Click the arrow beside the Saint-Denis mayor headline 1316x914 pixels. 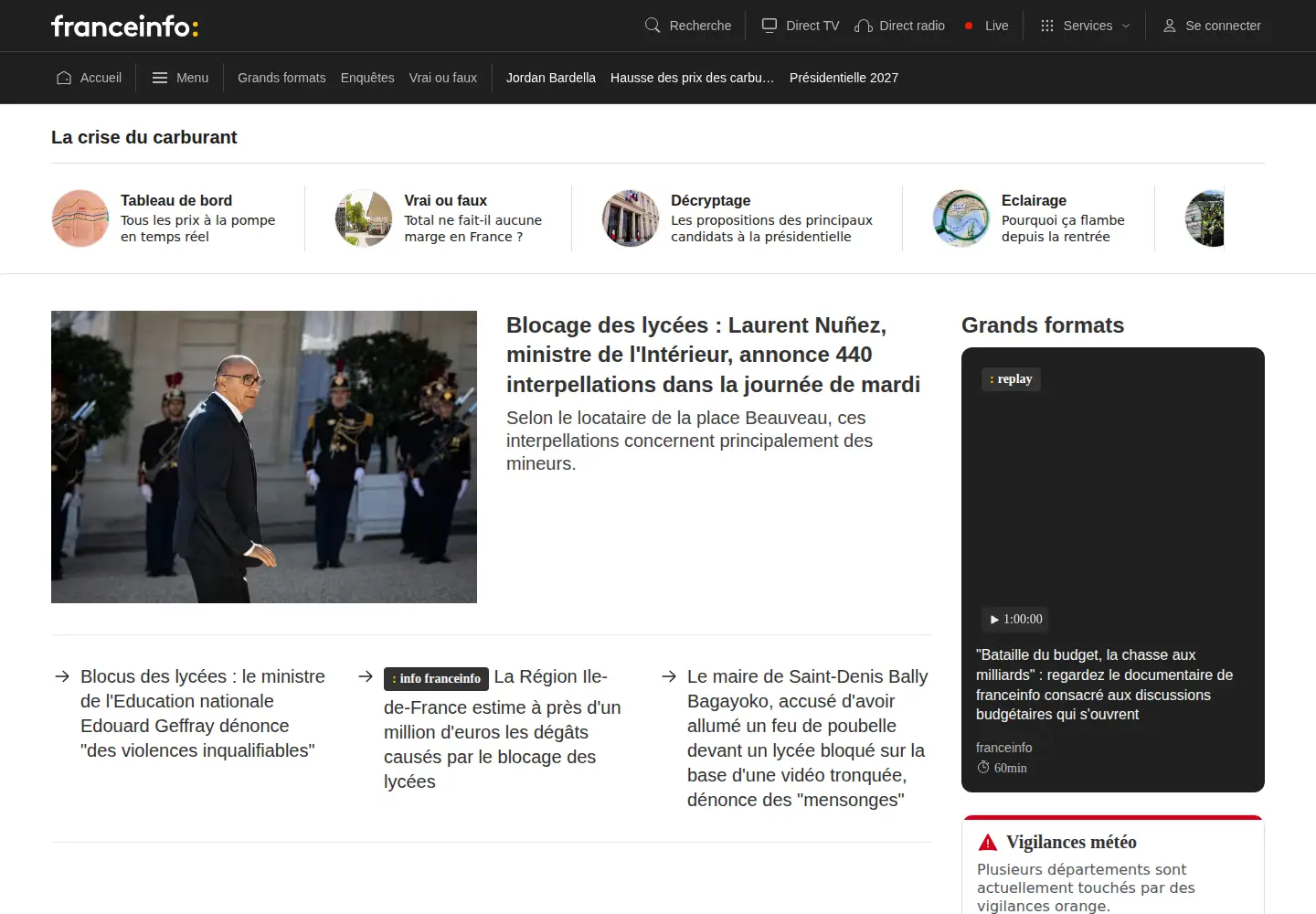[669, 676]
